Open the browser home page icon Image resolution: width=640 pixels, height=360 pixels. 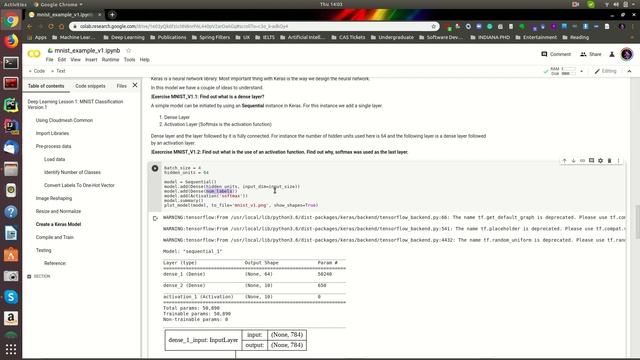61,26
